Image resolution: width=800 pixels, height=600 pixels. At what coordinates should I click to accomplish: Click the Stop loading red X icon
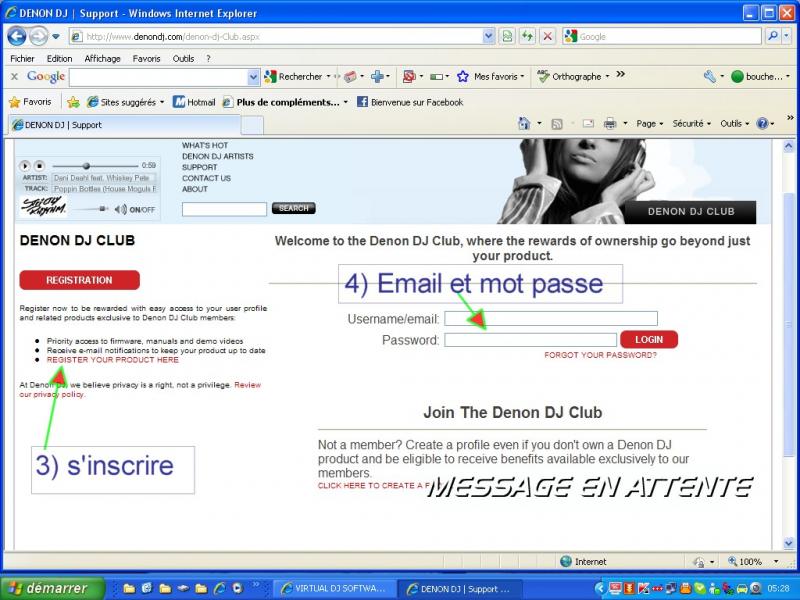pyautogui.click(x=547, y=36)
